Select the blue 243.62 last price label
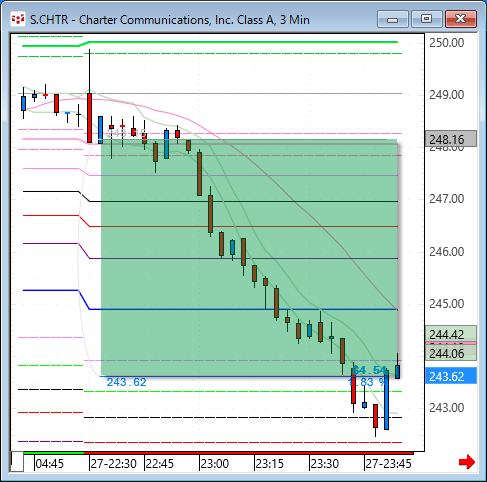487x482 pixels. (451, 376)
